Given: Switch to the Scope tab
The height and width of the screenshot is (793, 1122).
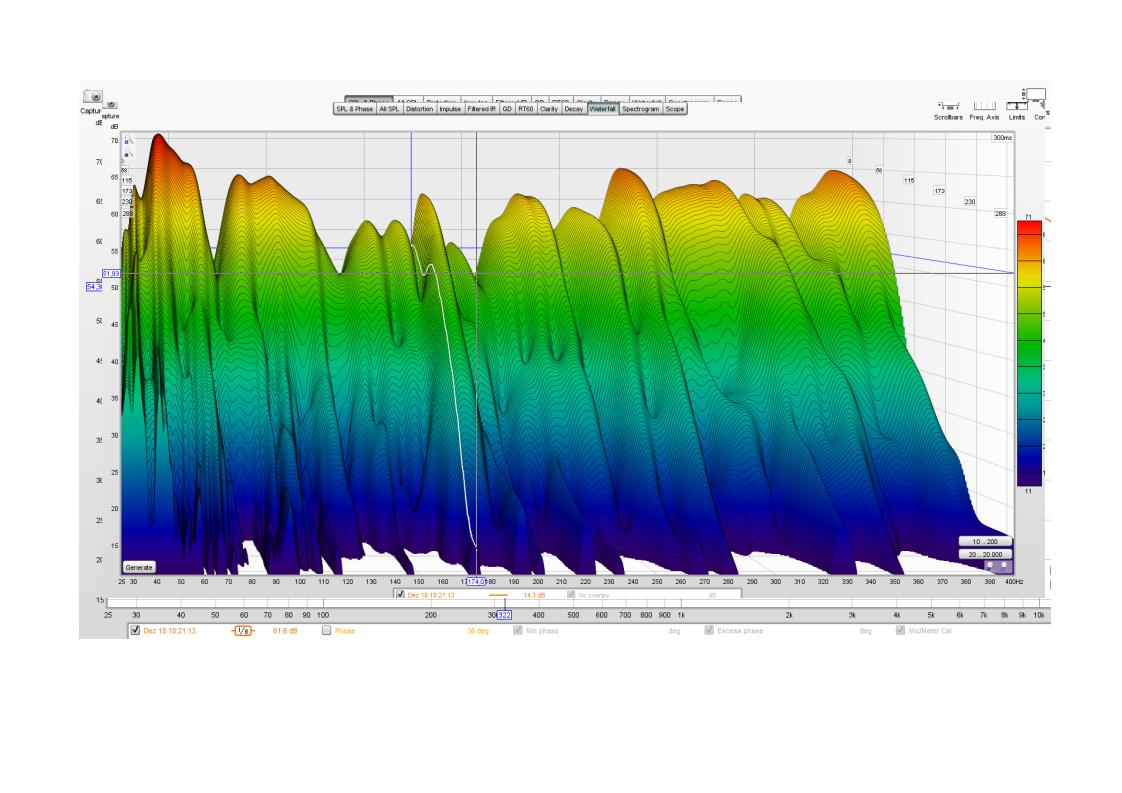Looking at the screenshot, I should pyautogui.click(x=675, y=109).
